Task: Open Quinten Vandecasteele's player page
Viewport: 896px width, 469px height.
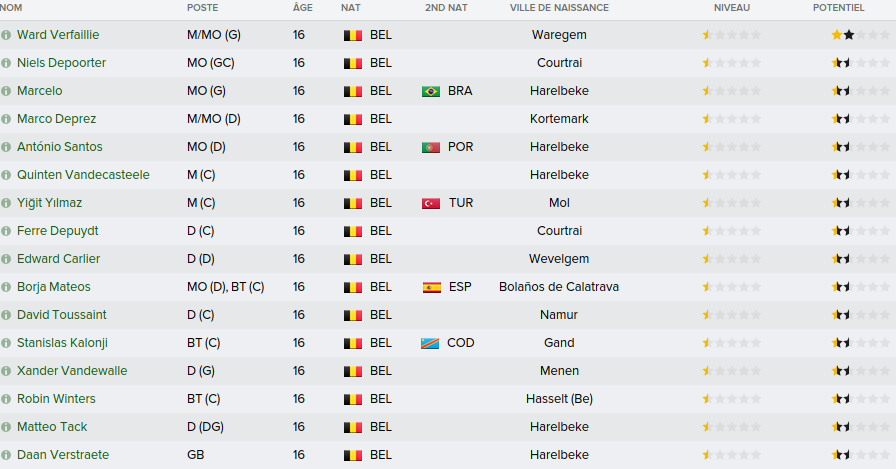Action: click(83, 175)
